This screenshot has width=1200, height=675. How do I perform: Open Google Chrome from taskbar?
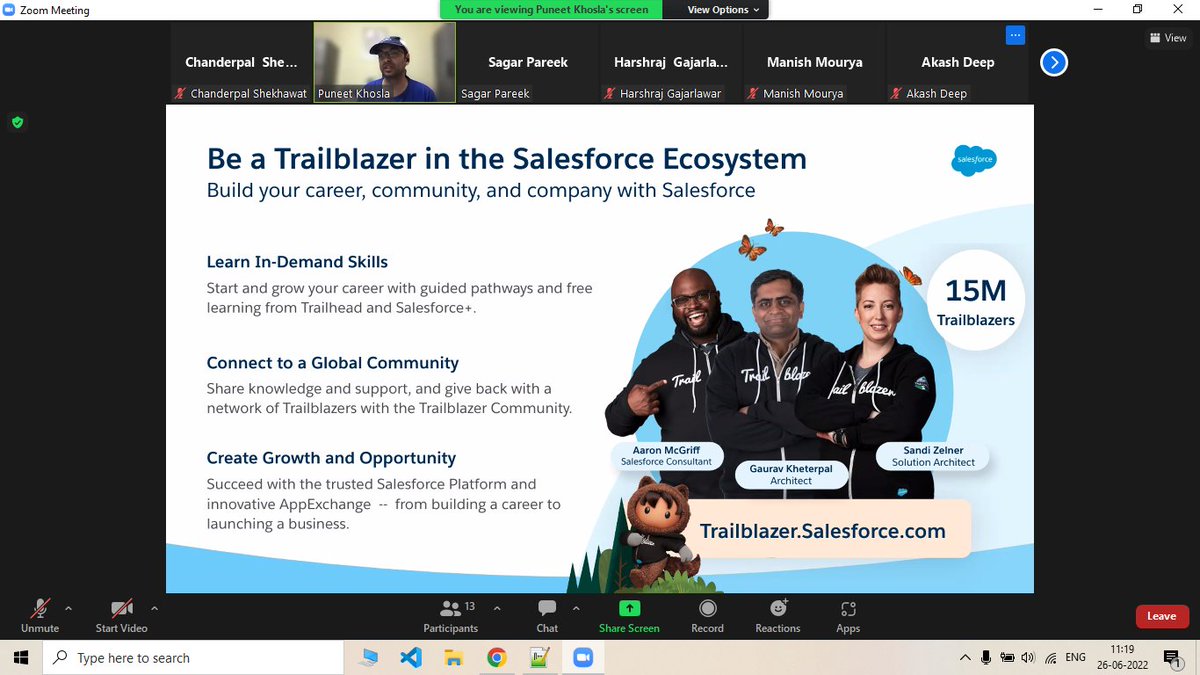tap(496, 658)
